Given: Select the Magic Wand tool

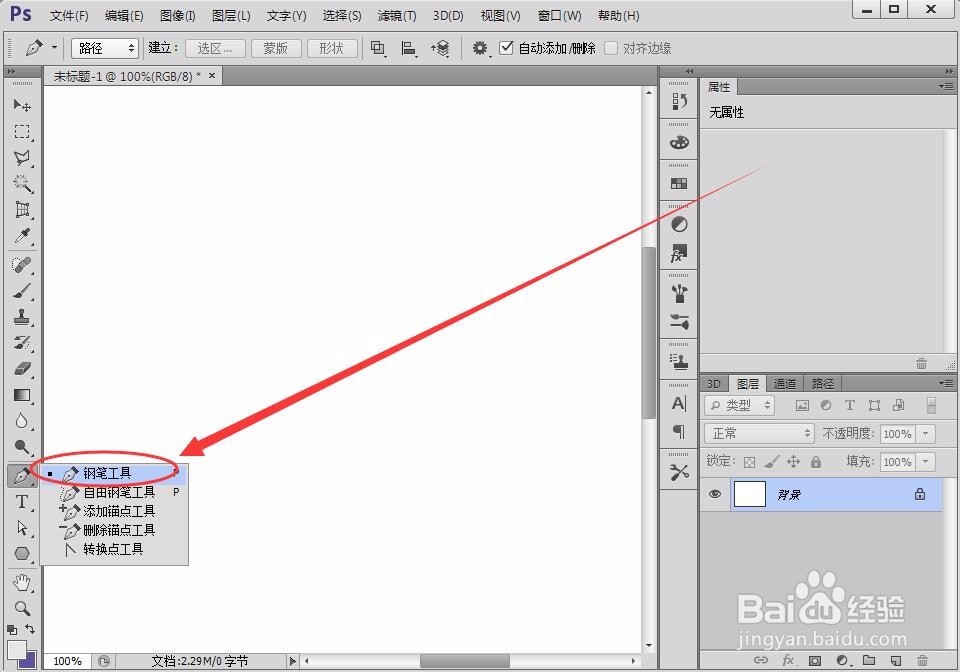Looking at the screenshot, I should (x=22, y=183).
